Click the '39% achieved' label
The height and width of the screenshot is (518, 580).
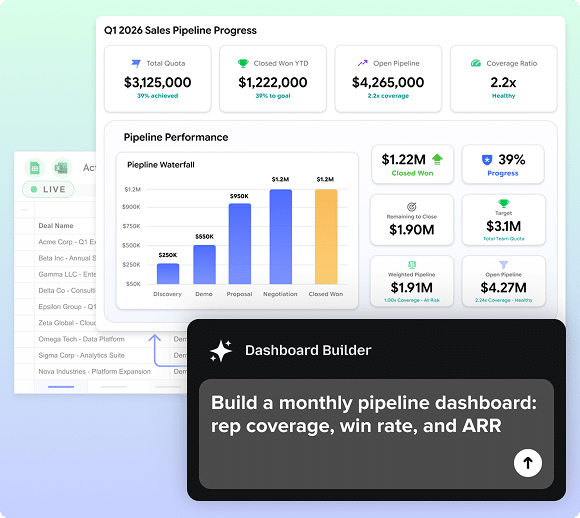coord(158,96)
